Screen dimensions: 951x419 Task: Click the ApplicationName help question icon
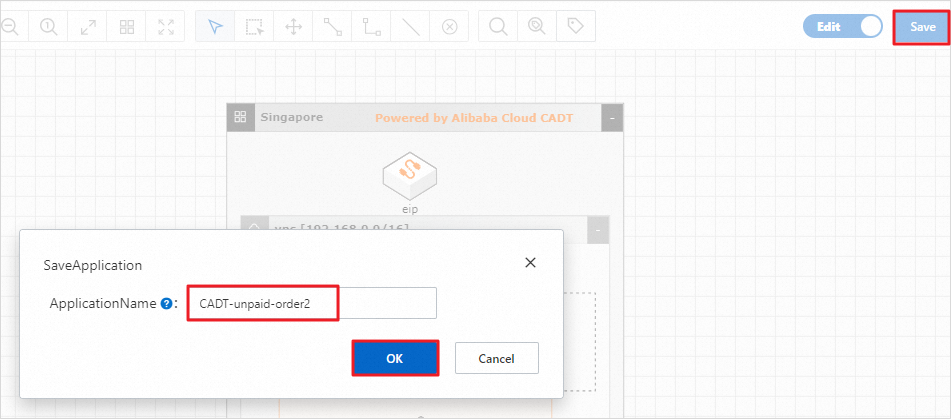[x=166, y=303]
